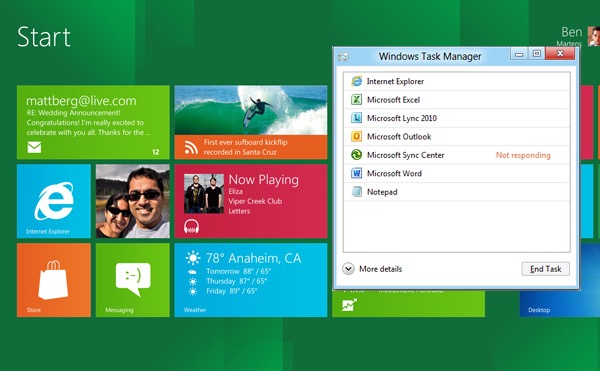This screenshot has height=371, width=600.
Task: Select the Microsoft Outlook row text
Action: click(399, 137)
